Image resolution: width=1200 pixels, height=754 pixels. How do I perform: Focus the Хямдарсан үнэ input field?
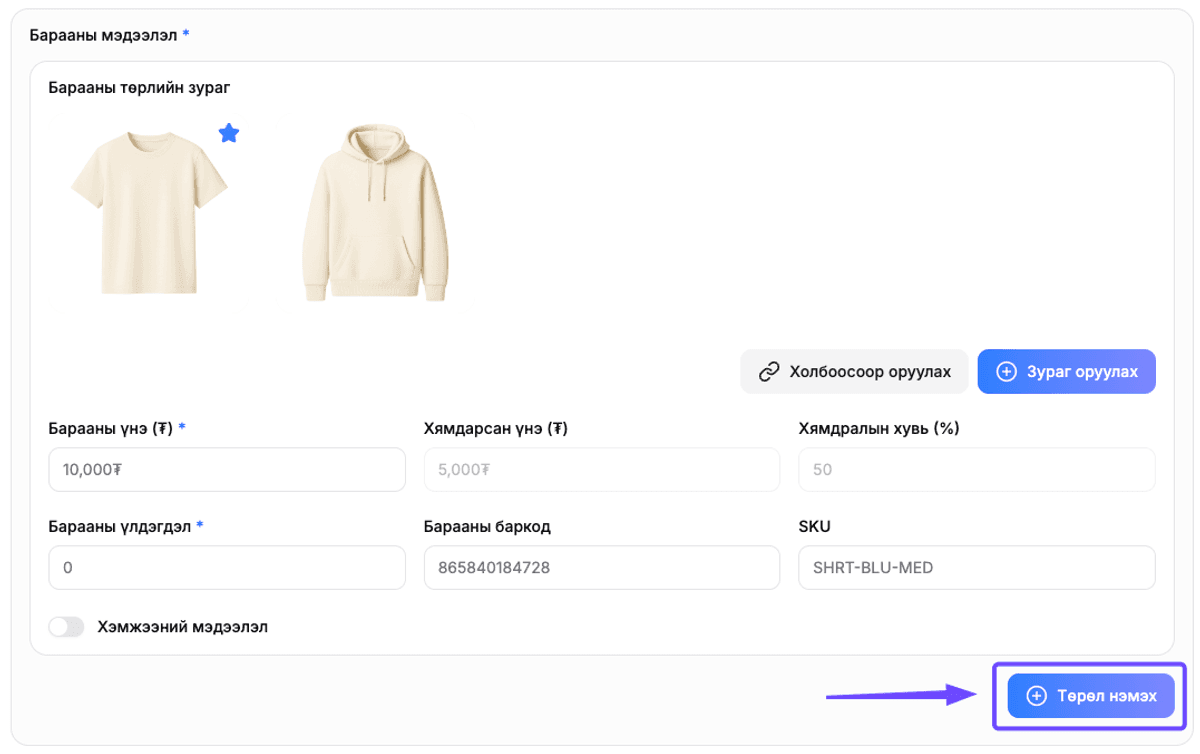[x=602, y=469]
